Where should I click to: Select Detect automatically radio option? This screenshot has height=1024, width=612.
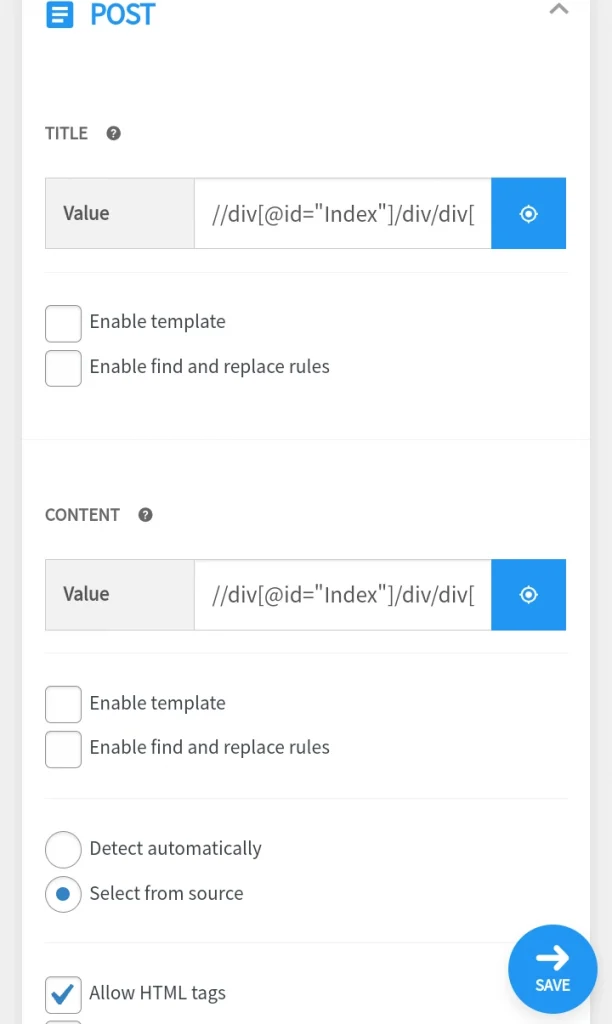click(x=63, y=849)
